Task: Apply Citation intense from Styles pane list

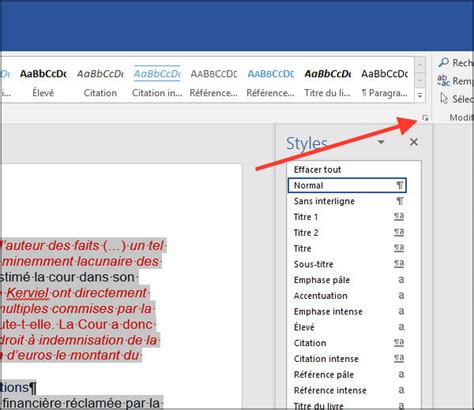Action: (347, 359)
